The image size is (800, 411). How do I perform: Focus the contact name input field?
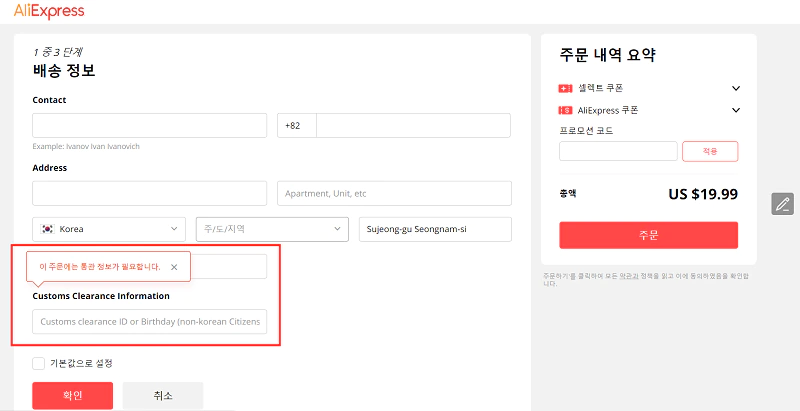[x=149, y=125]
